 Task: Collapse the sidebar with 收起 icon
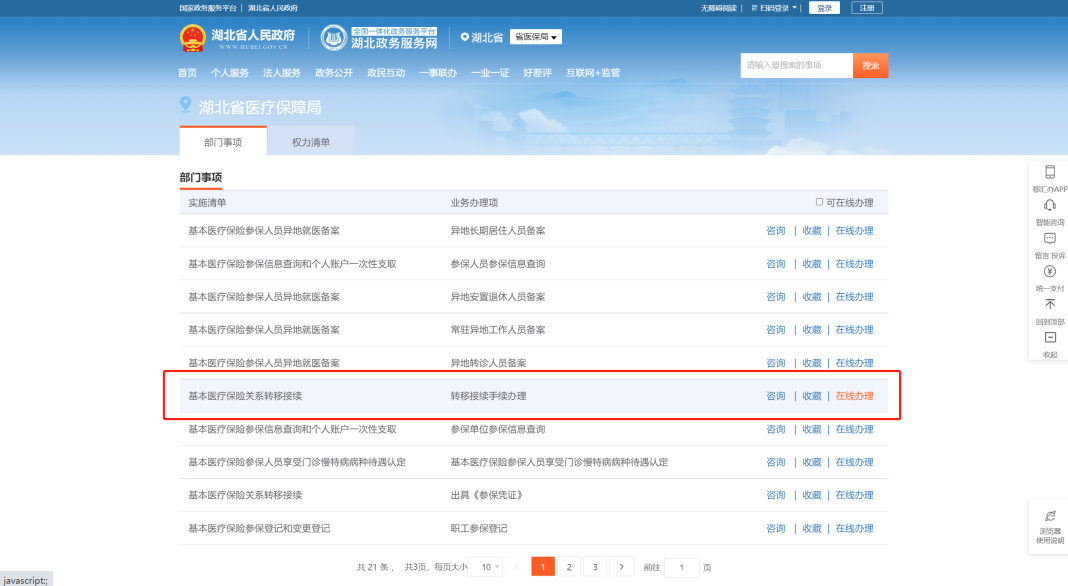pos(1050,338)
